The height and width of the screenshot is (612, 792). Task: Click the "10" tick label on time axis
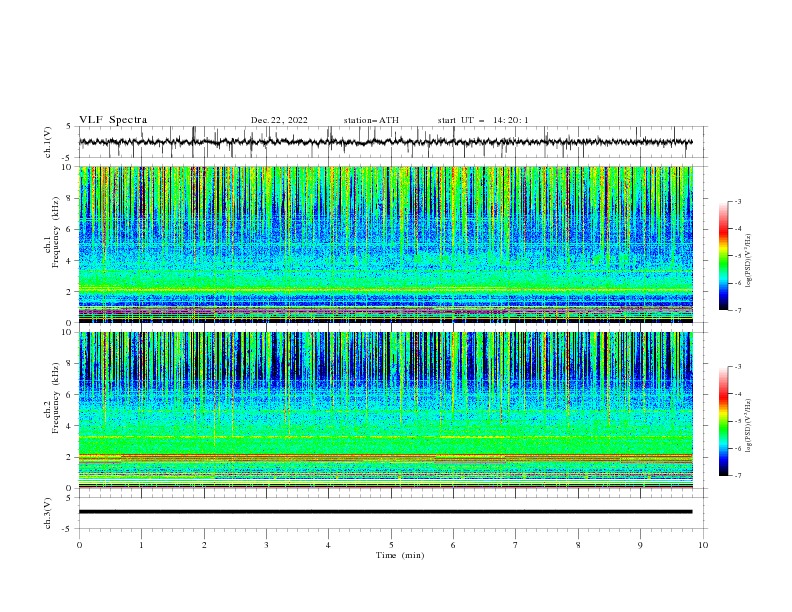click(x=703, y=545)
